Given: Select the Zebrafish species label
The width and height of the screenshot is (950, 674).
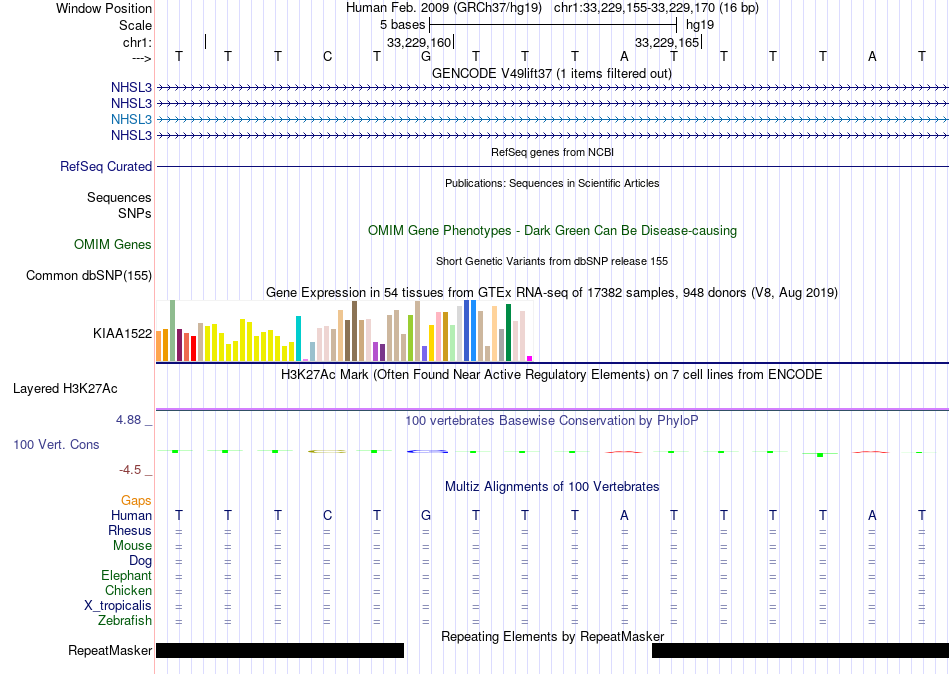Looking at the screenshot, I should point(125,621).
